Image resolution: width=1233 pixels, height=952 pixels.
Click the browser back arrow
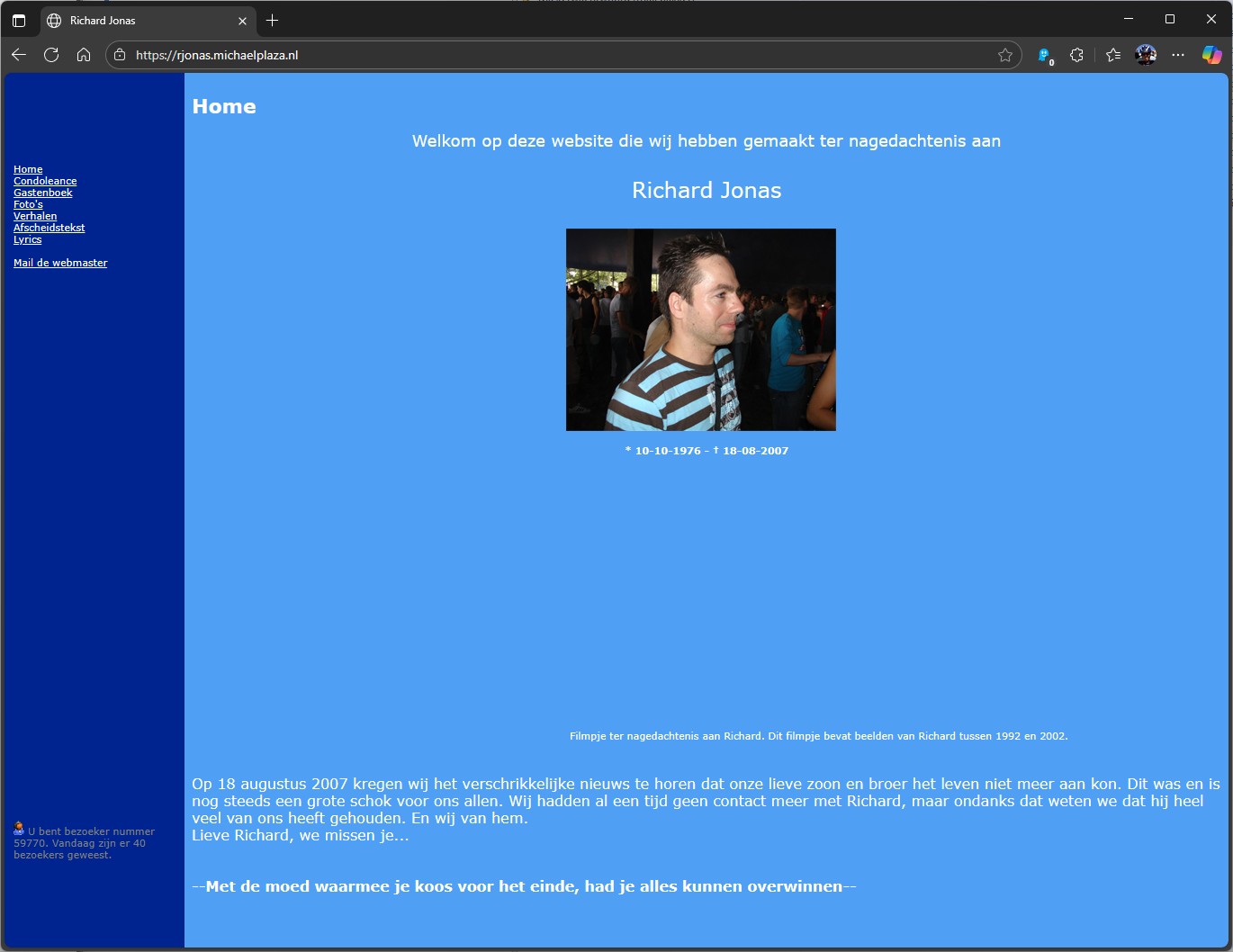19,55
